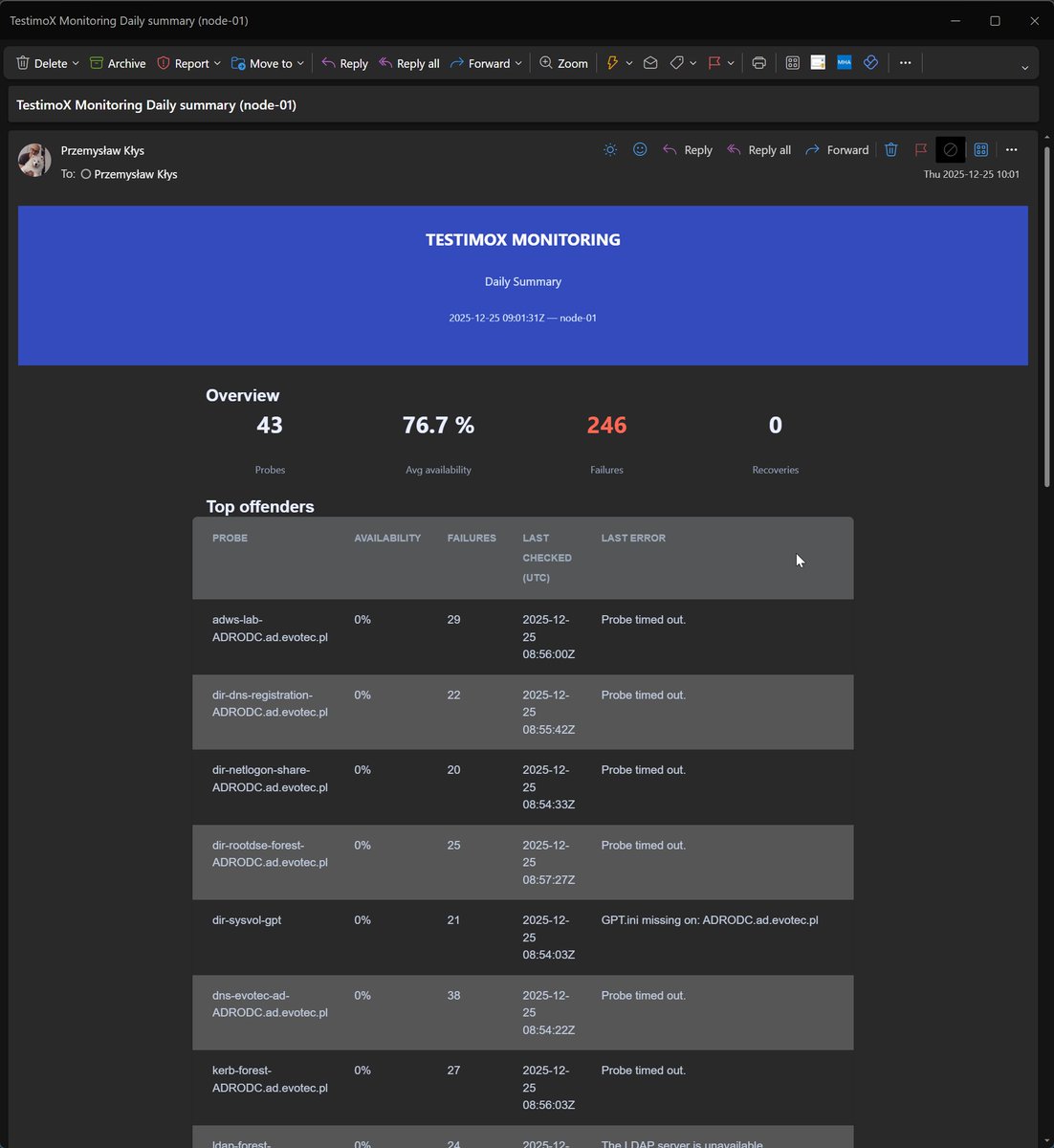Screen dimensions: 1054x1148
Task: Select the adws-lab-ADRODC.ad.evotec.pl probe cell
Action: pos(270,629)
